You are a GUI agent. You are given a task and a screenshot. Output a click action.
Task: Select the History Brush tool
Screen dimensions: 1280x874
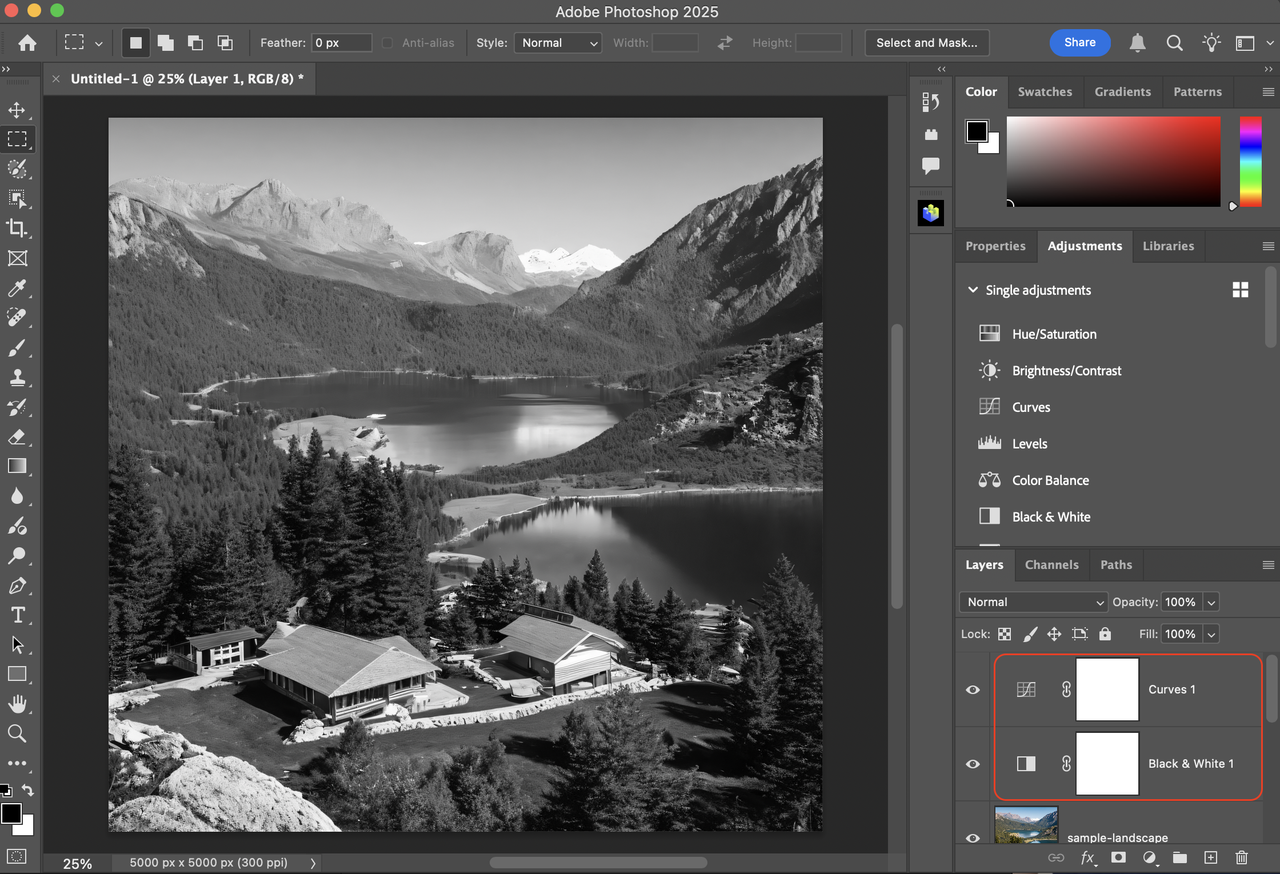17,407
